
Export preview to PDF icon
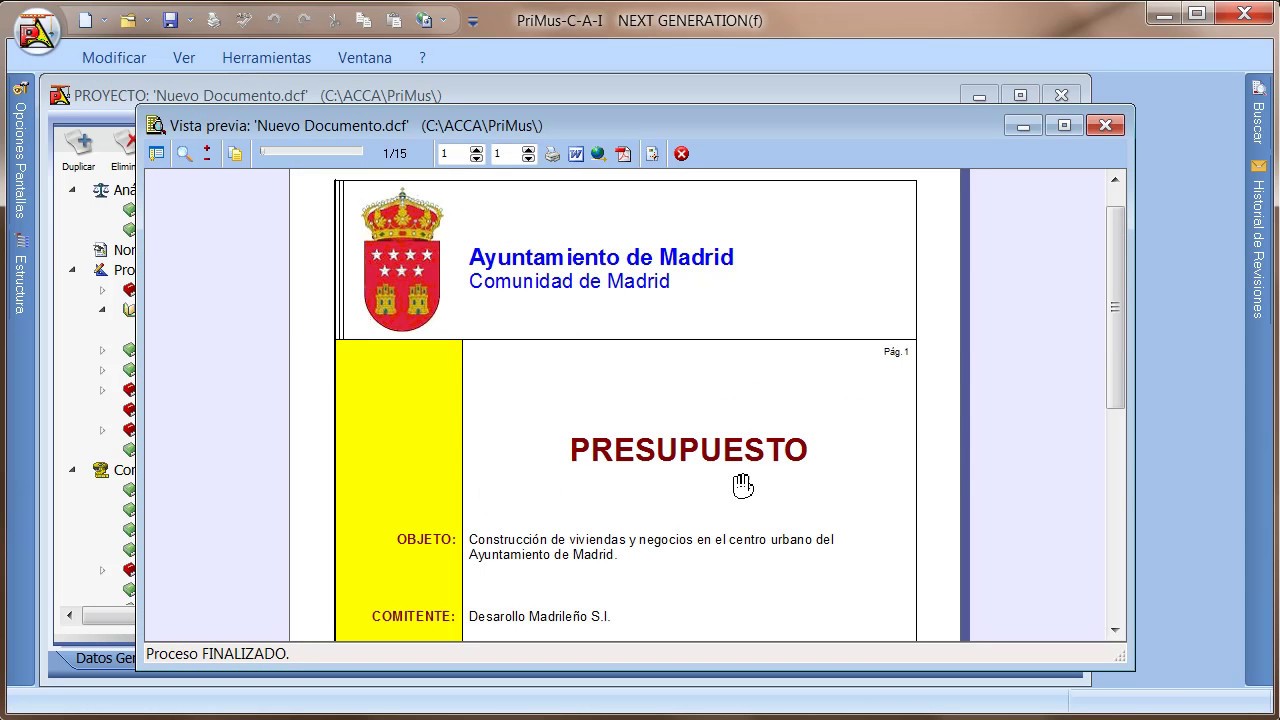[623, 154]
